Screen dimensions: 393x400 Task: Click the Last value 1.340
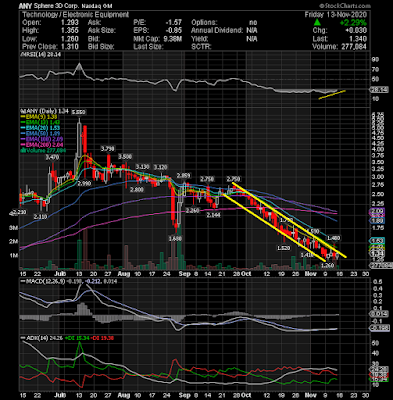358,39
